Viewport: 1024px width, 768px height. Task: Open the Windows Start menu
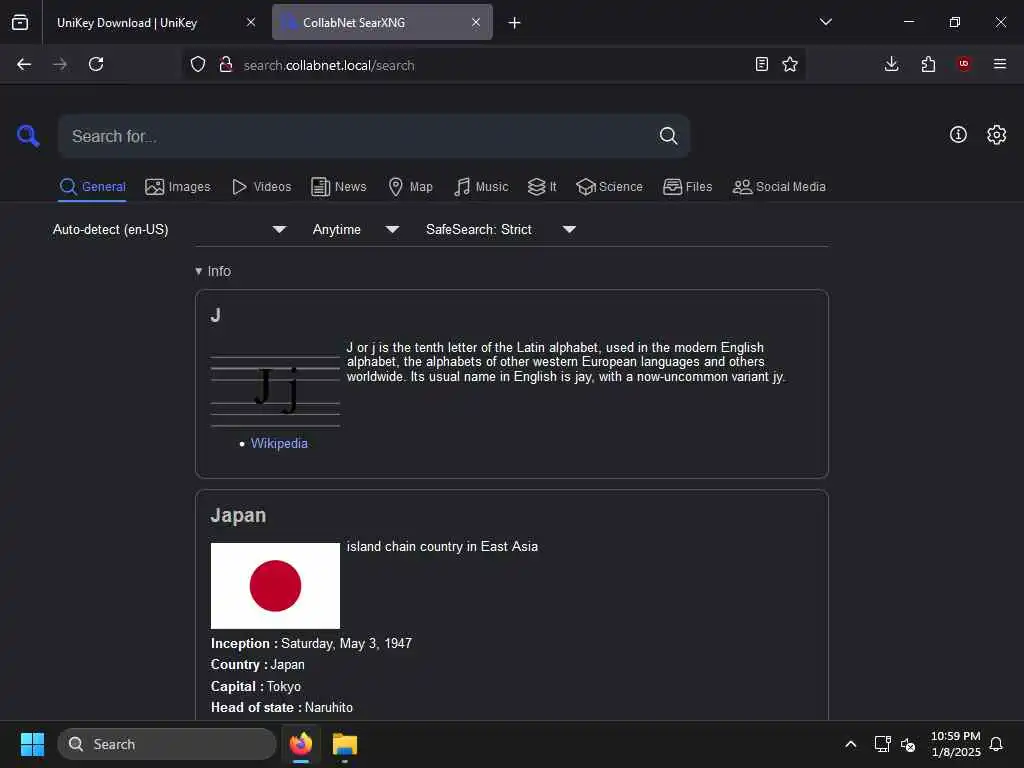pos(32,744)
